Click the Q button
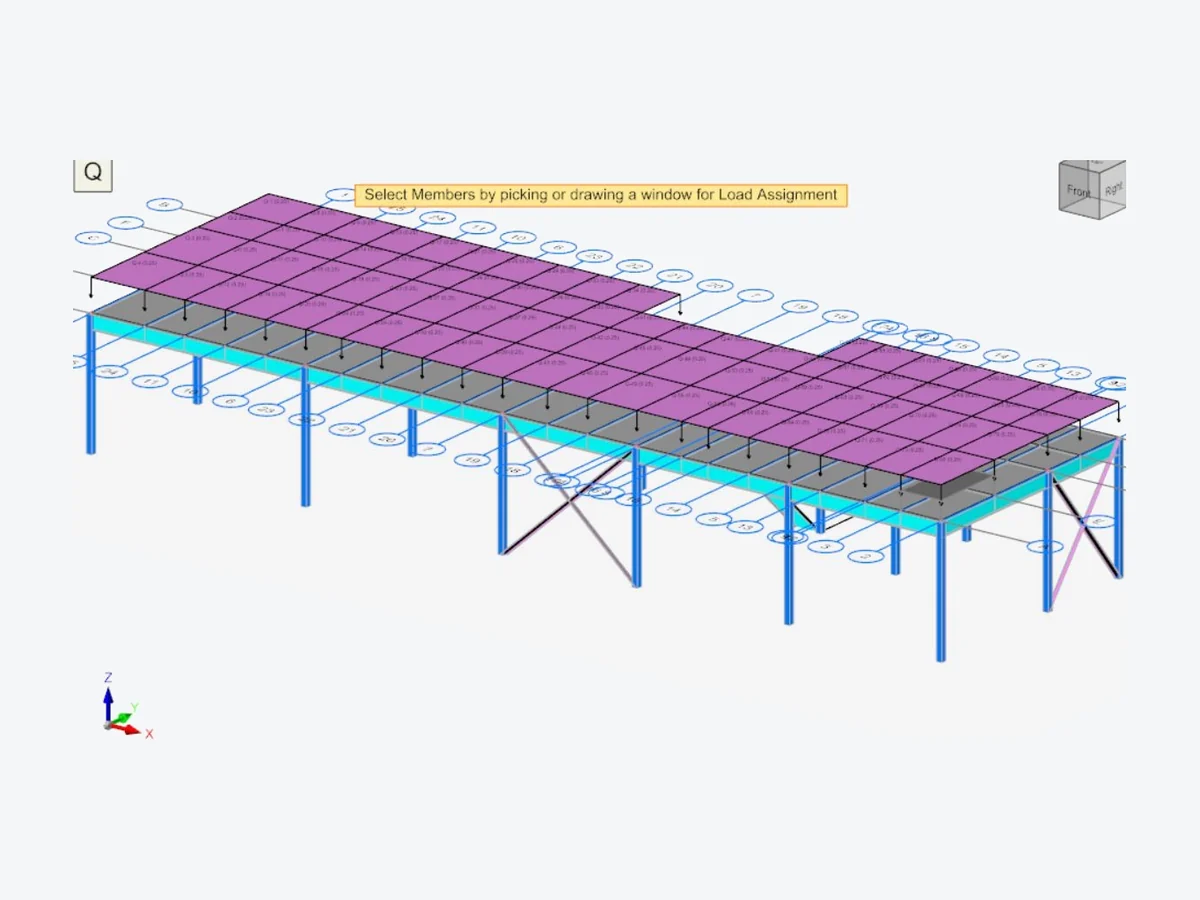Viewport: 1200px width, 900px height. (x=92, y=173)
